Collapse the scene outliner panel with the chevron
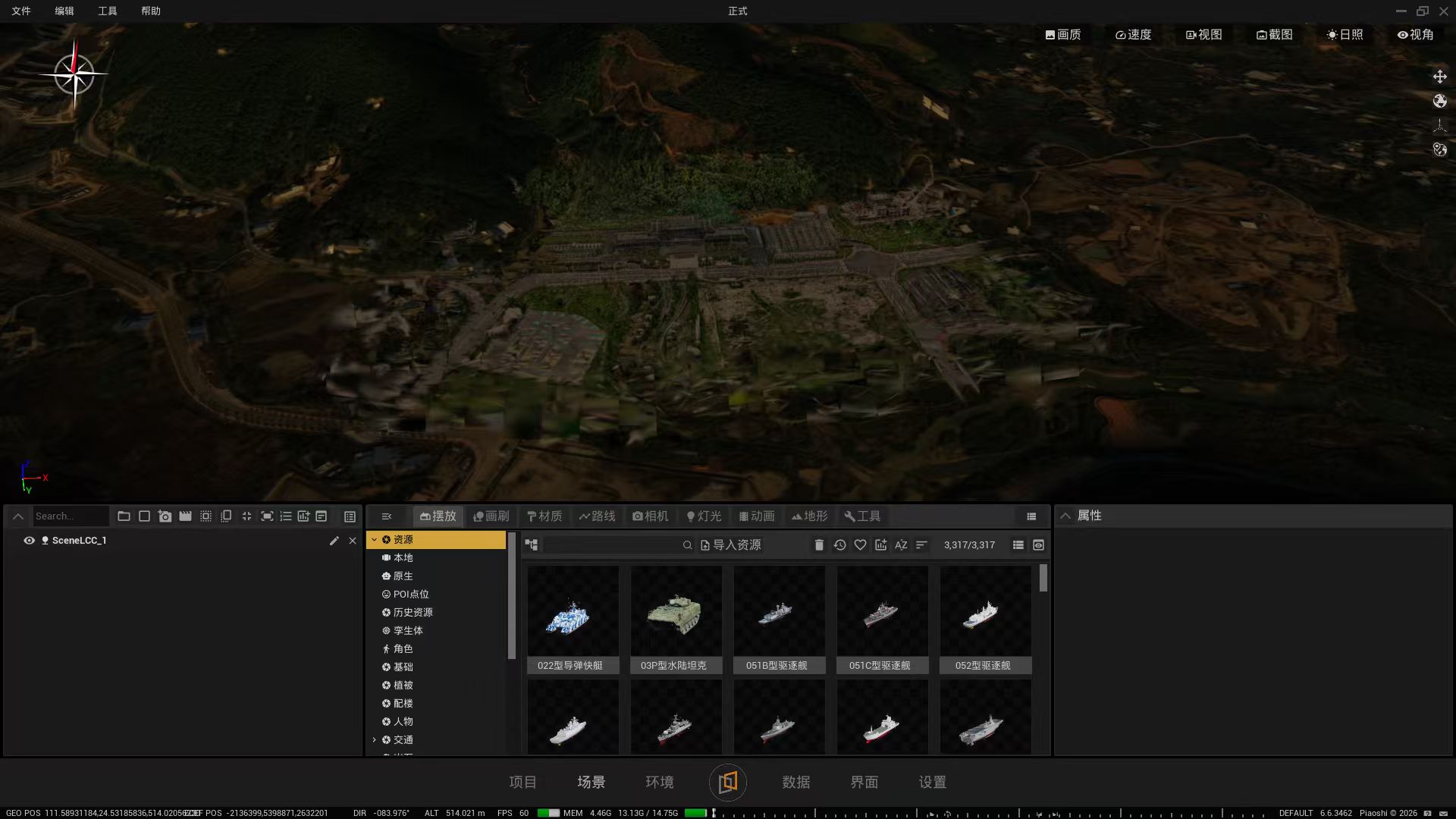The height and width of the screenshot is (819, 1456). [x=17, y=516]
